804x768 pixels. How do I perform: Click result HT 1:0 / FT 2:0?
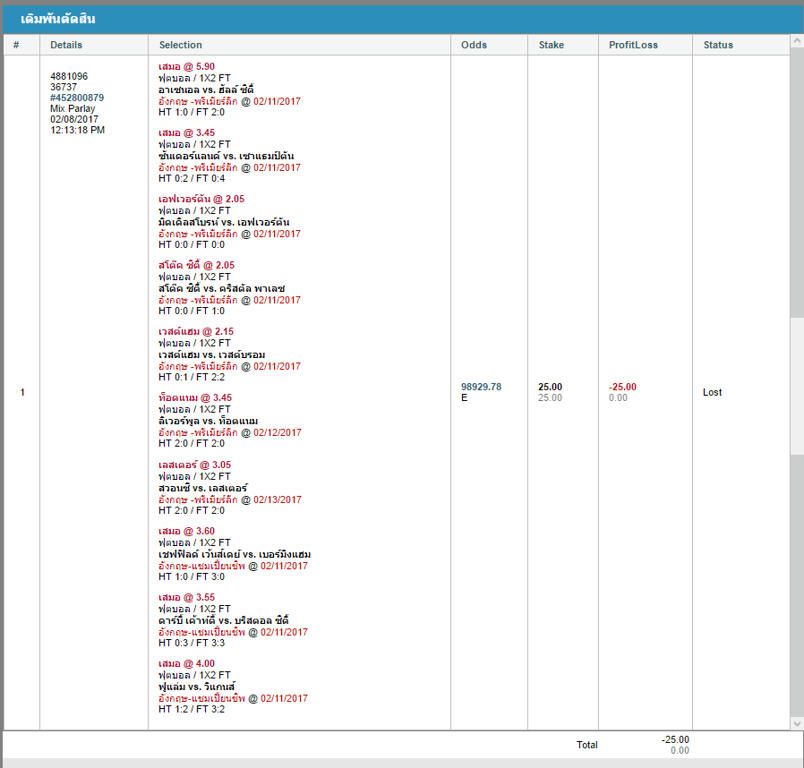point(191,112)
